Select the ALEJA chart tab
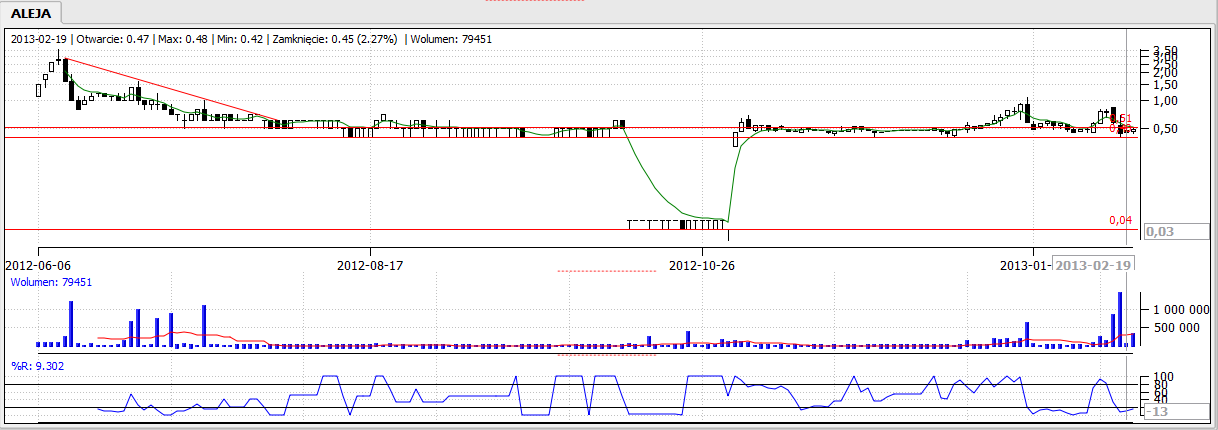This screenshot has height=430, width=1218. pos(31,13)
